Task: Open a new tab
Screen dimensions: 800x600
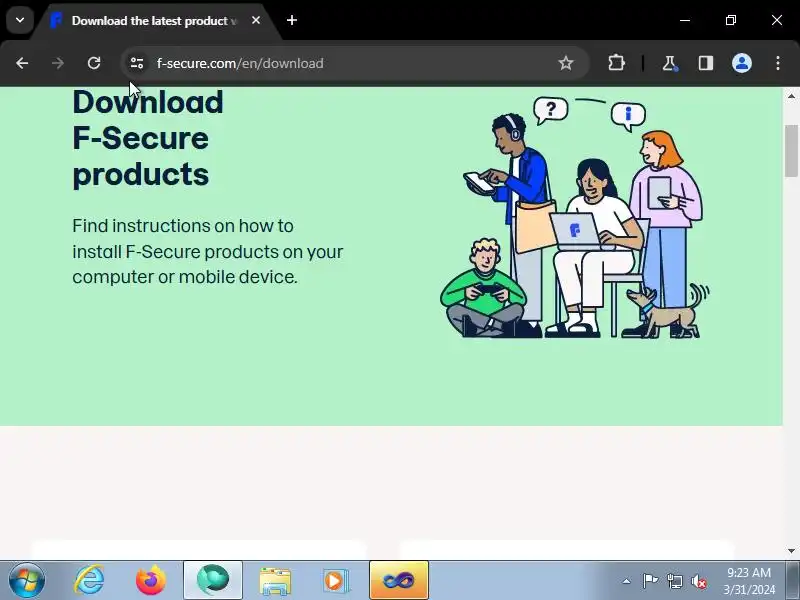Action: 292,20
